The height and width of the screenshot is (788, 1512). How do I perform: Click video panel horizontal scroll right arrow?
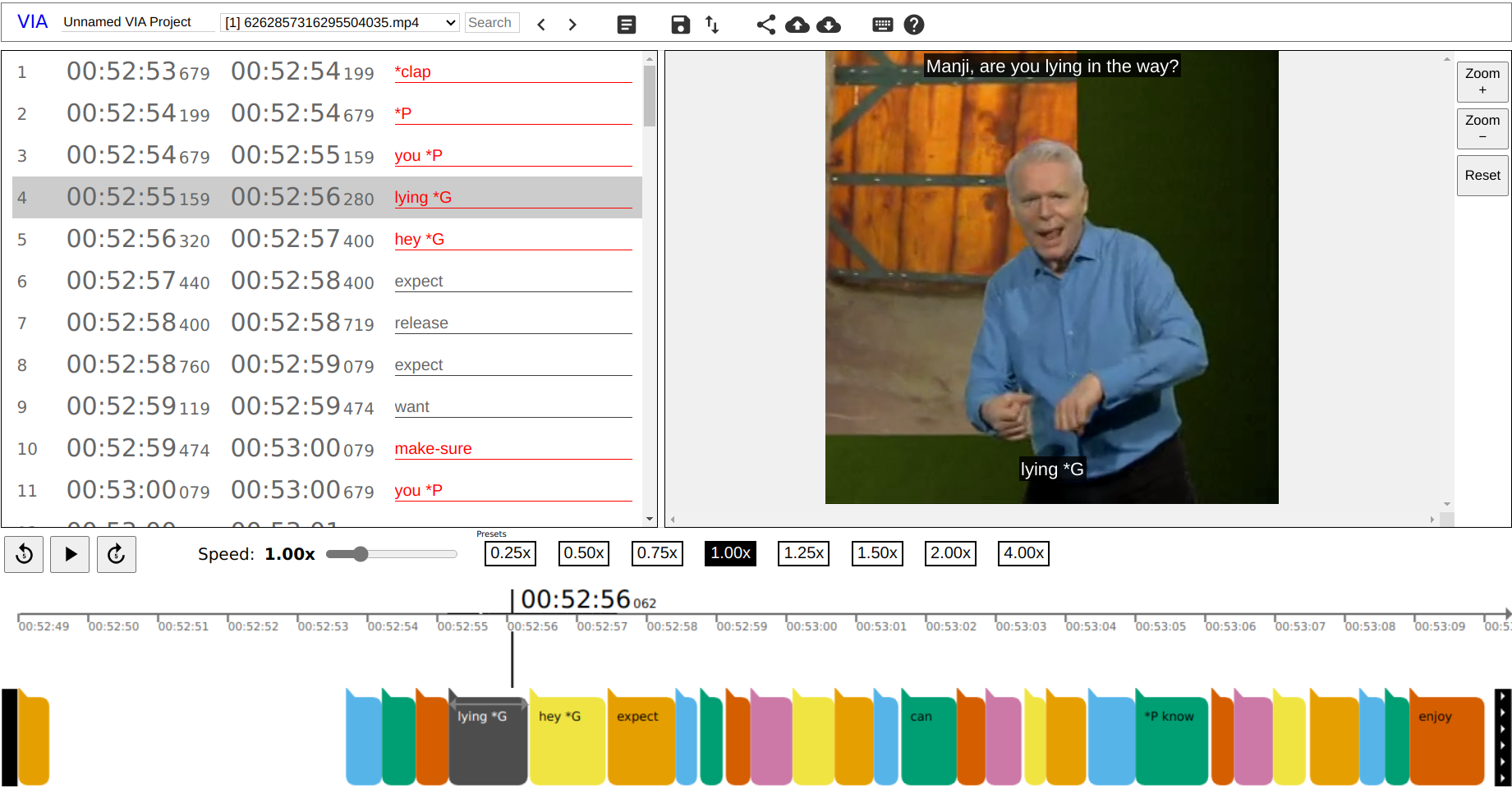1432,520
